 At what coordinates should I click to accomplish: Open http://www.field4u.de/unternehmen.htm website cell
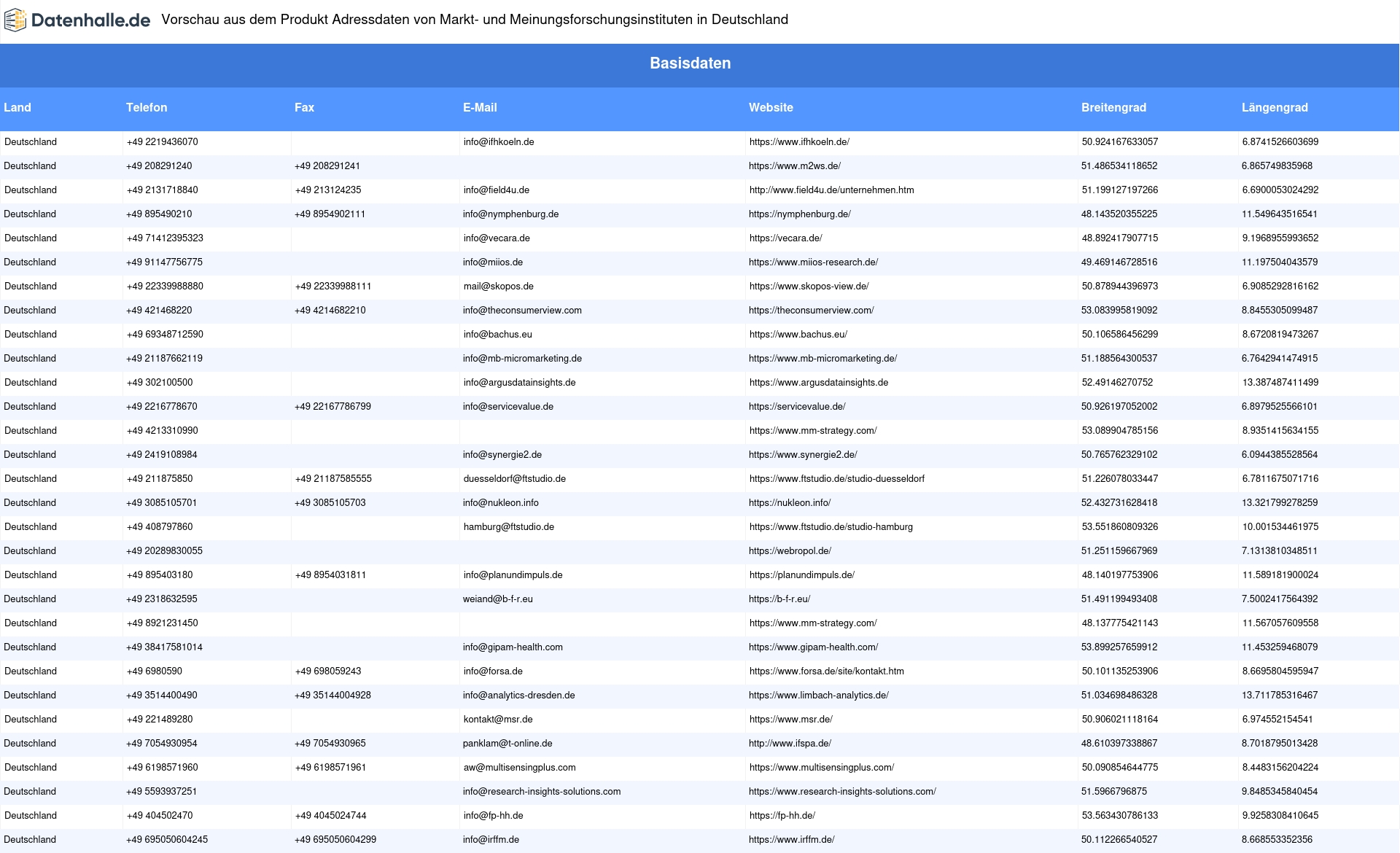coord(832,190)
